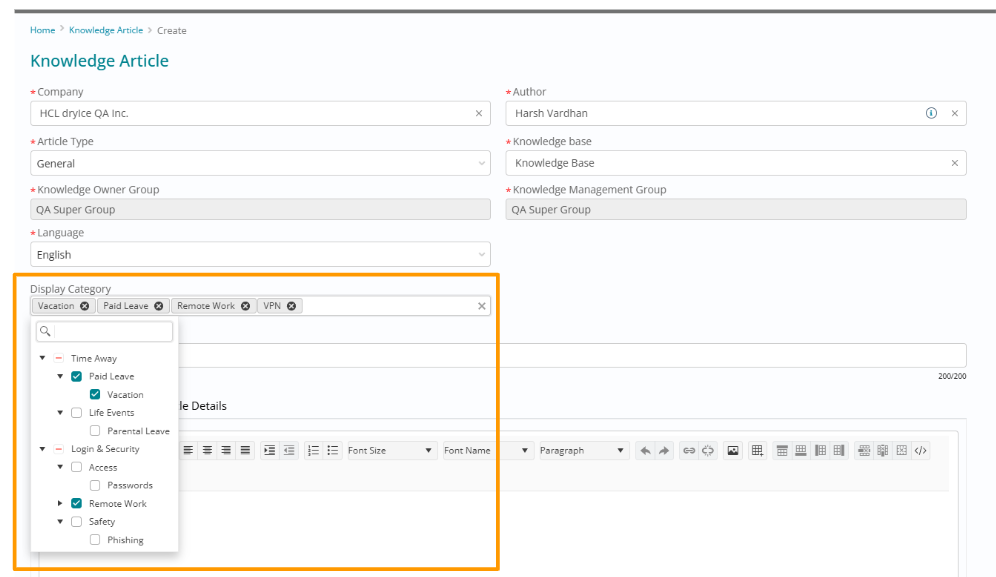
Task: Check the Safety checkbox
Action: point(76,522)
